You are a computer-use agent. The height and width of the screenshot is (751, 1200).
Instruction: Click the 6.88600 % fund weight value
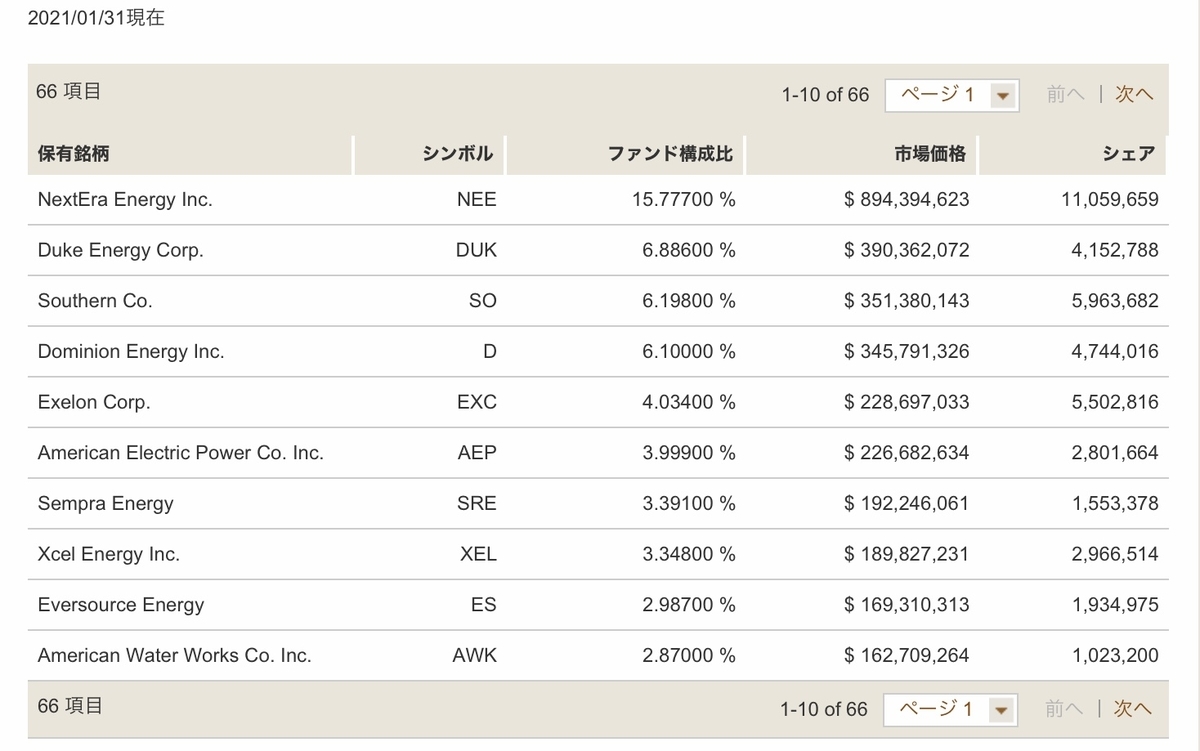coord(688,250)
